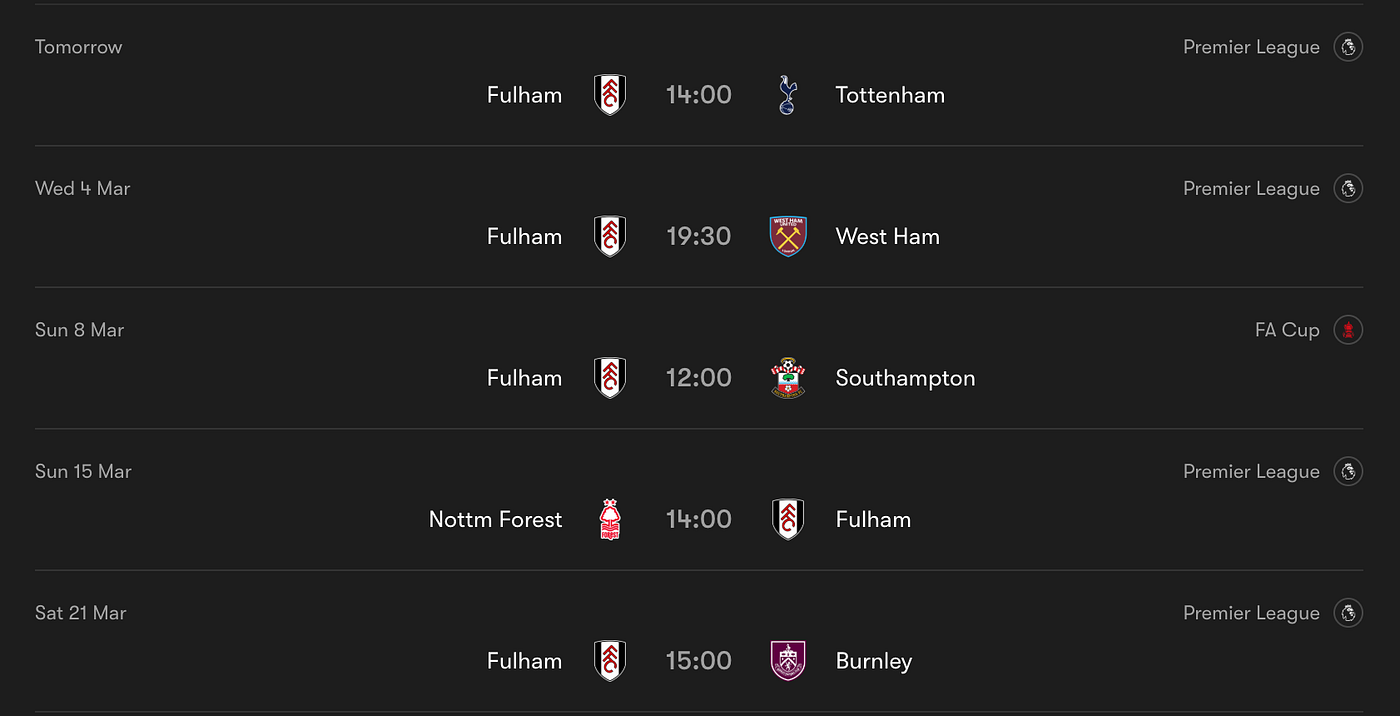Click Fulham crest in the Tottenham fixture
This screenshot has height=716, width=1400.
pos(610,95)
